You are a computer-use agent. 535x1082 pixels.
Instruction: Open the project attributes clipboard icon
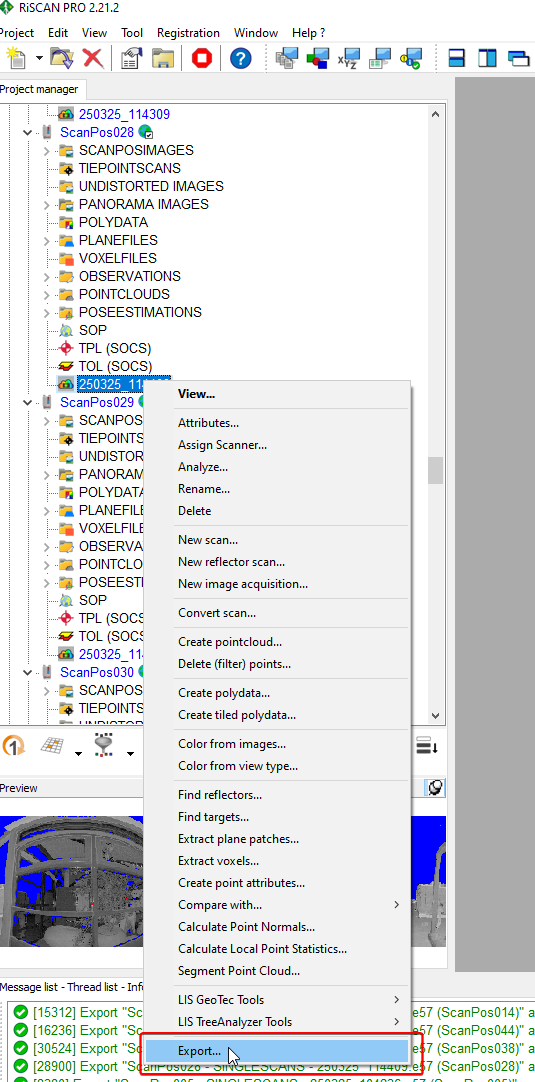tap(131, 58)
